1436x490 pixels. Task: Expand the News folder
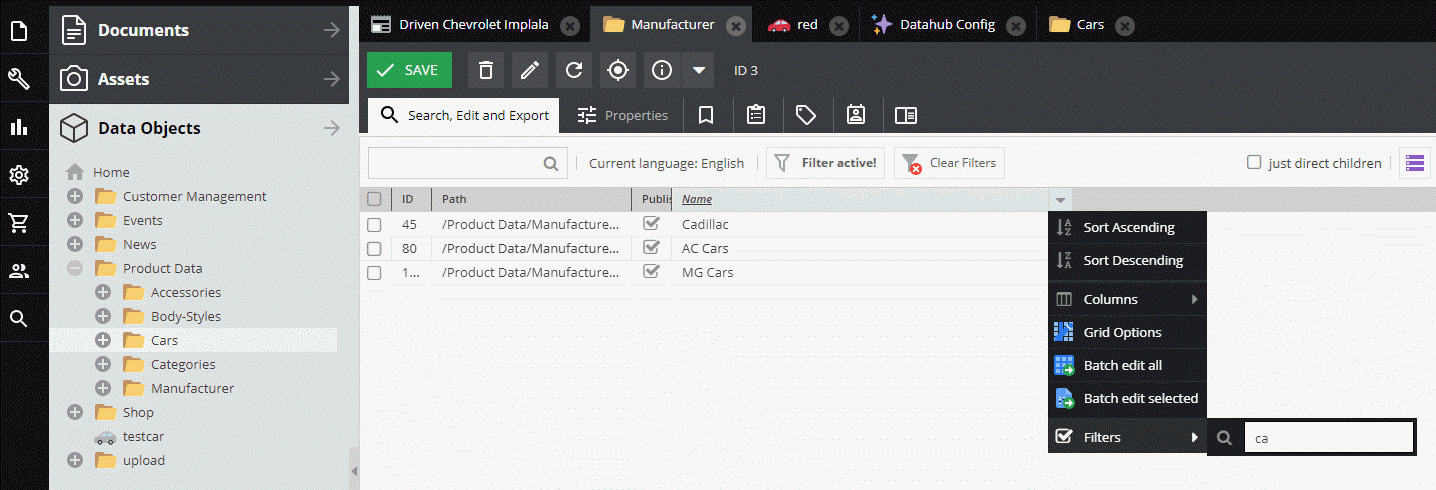(x=75, y=244)
